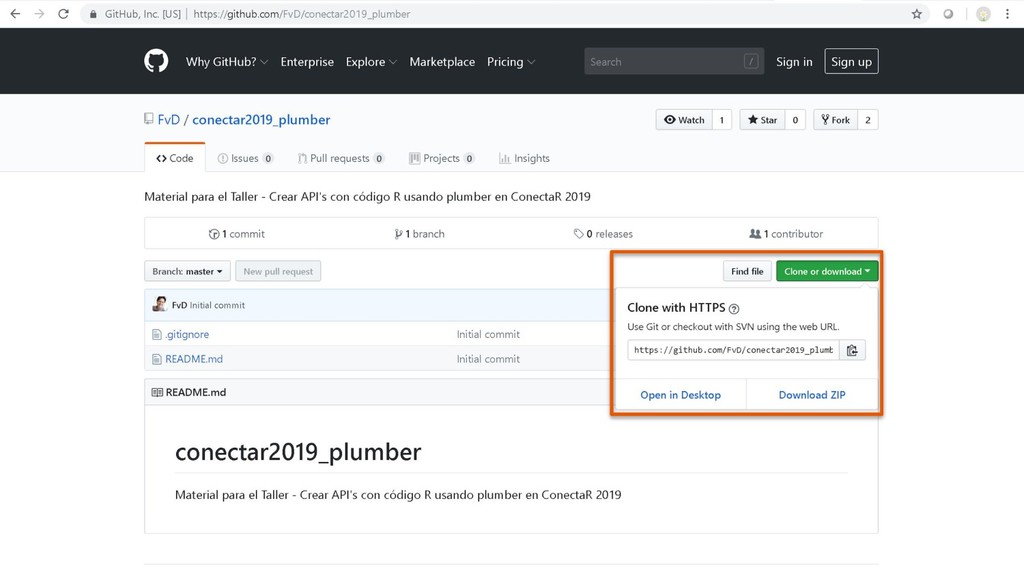The width and height of the screenshot is (1024, 576).
Task: Focus the GitHub search field
Action: pos(674,61)
